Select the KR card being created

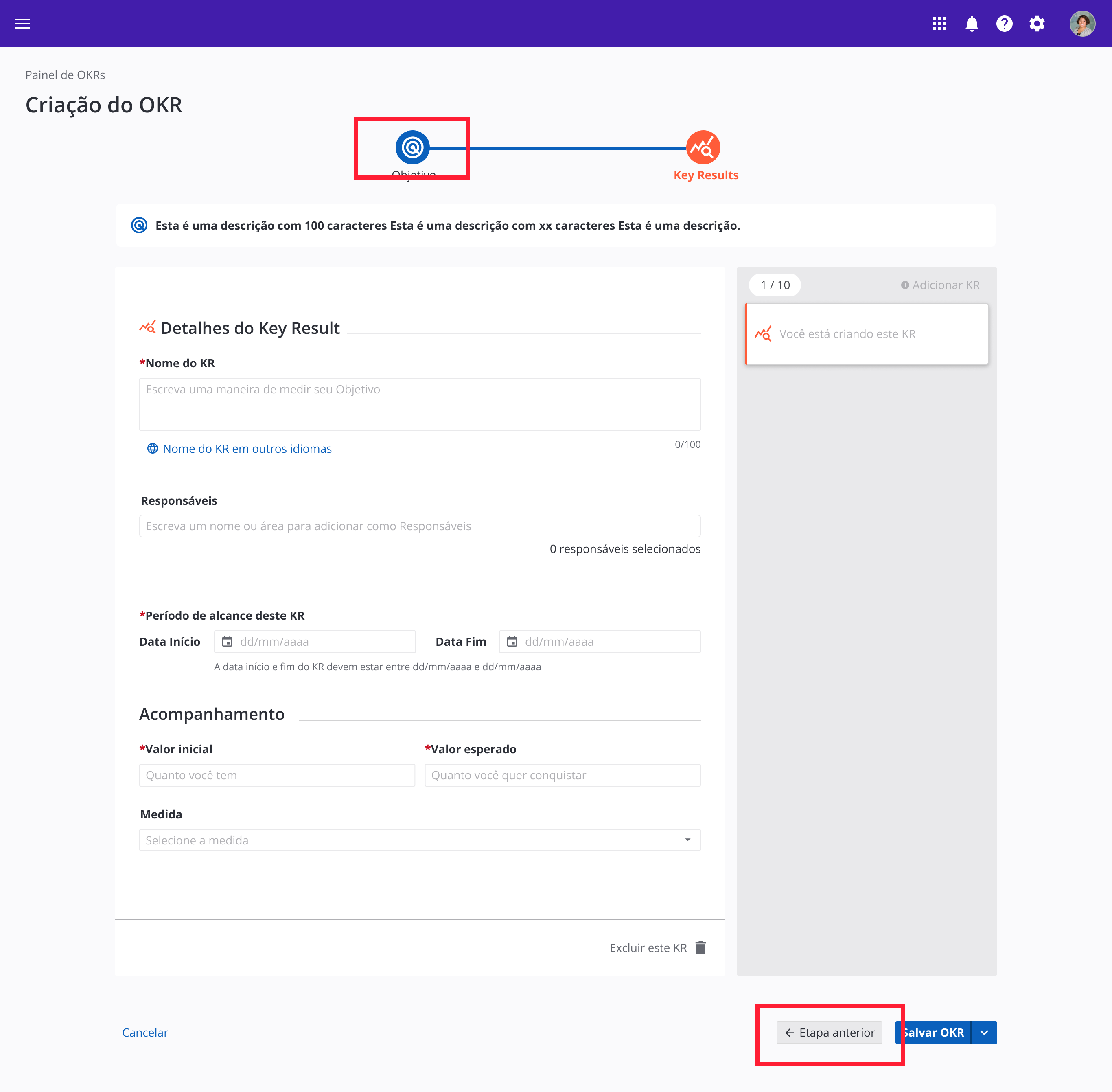click(x=867, y=334)
